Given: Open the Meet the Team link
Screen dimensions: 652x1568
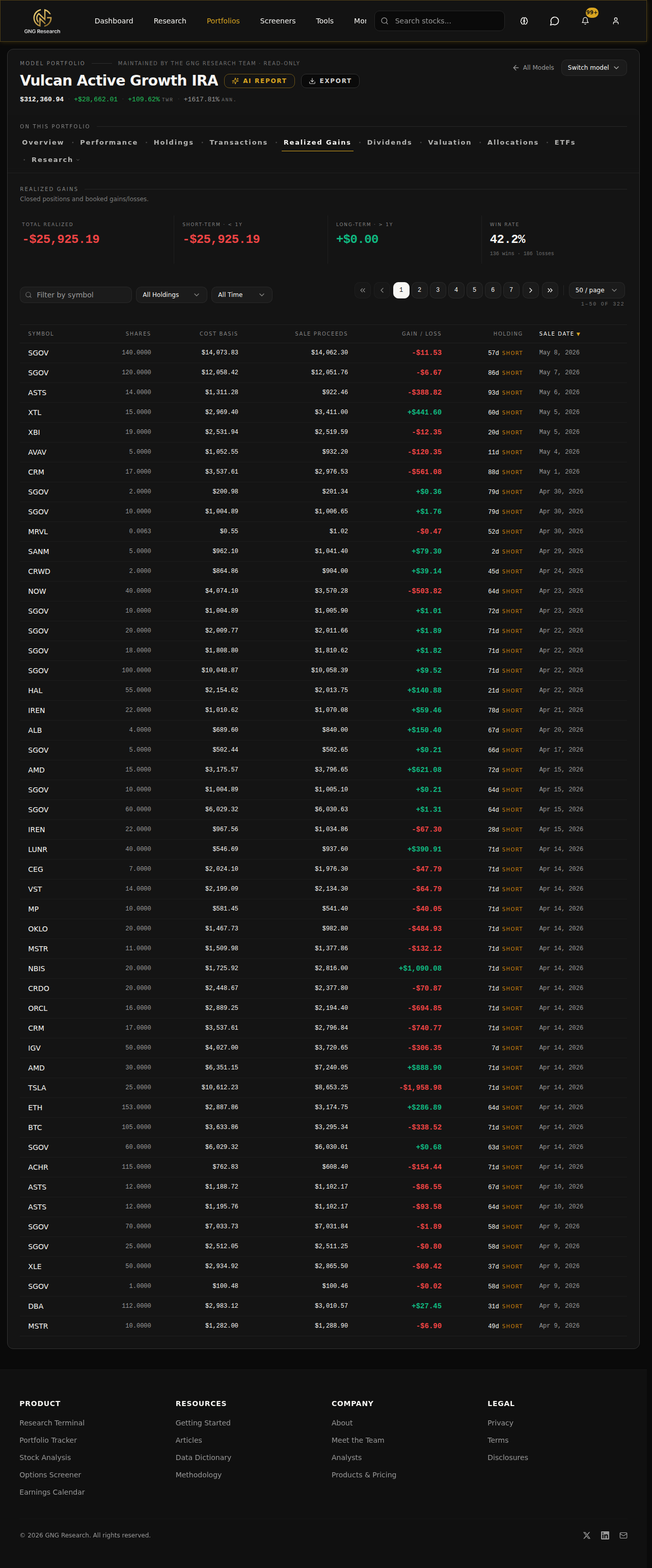Looking at the screenshot, I should point(358,1440).
